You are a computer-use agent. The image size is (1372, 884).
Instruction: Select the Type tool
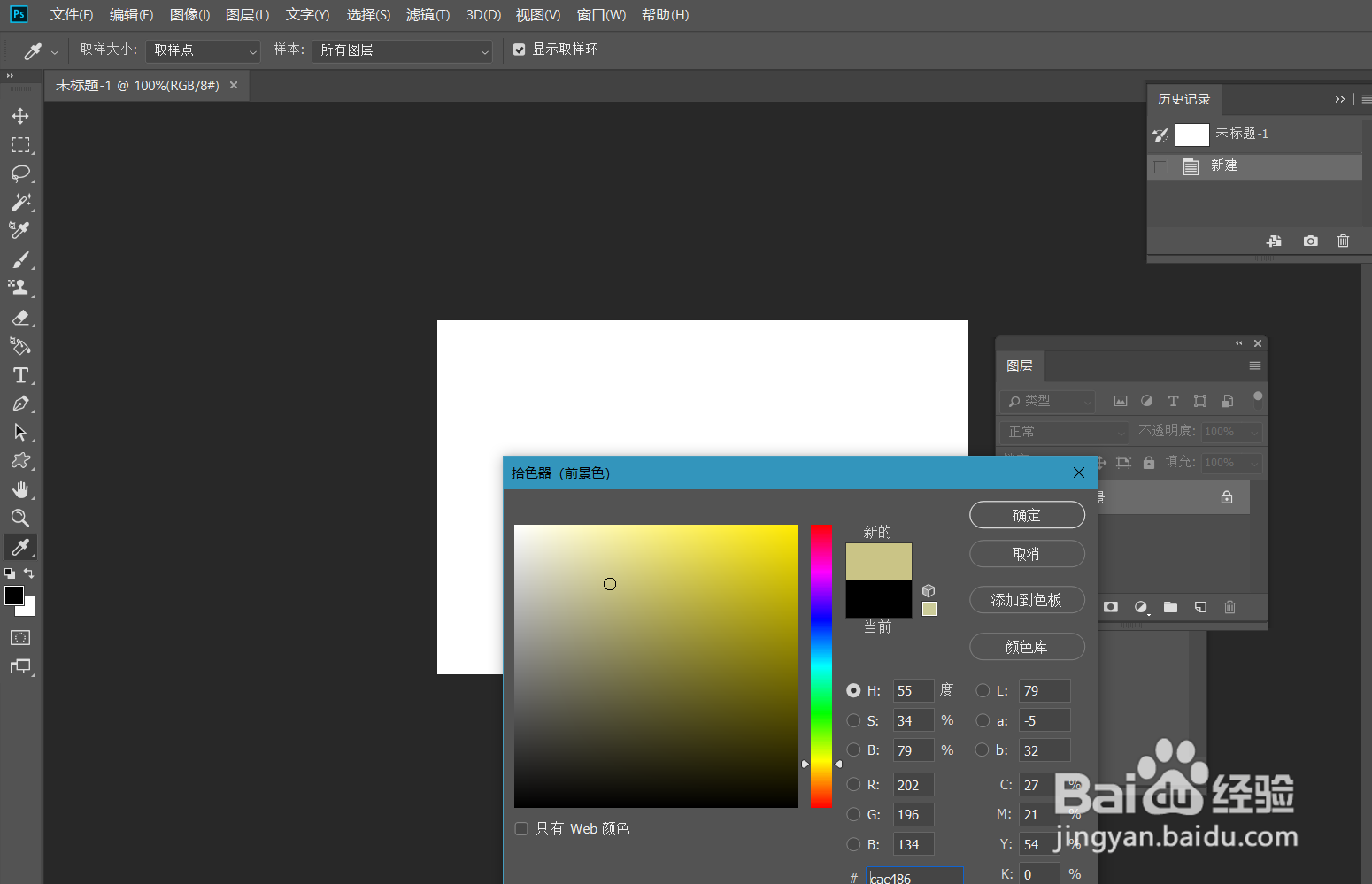pyautogui.click(x=20, y=375)
